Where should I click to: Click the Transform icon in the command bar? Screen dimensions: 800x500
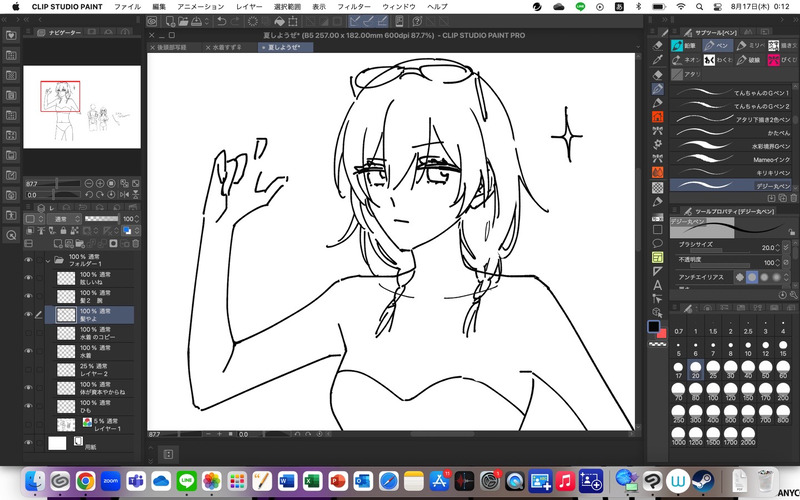[293, 21]
